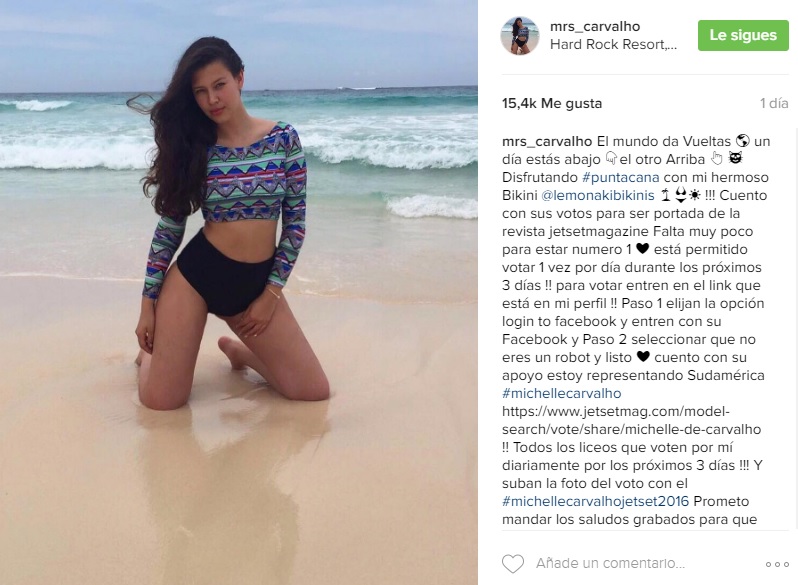
Task: Open the #michellecarvalho hashtag
Action: [x=561, y=393]
